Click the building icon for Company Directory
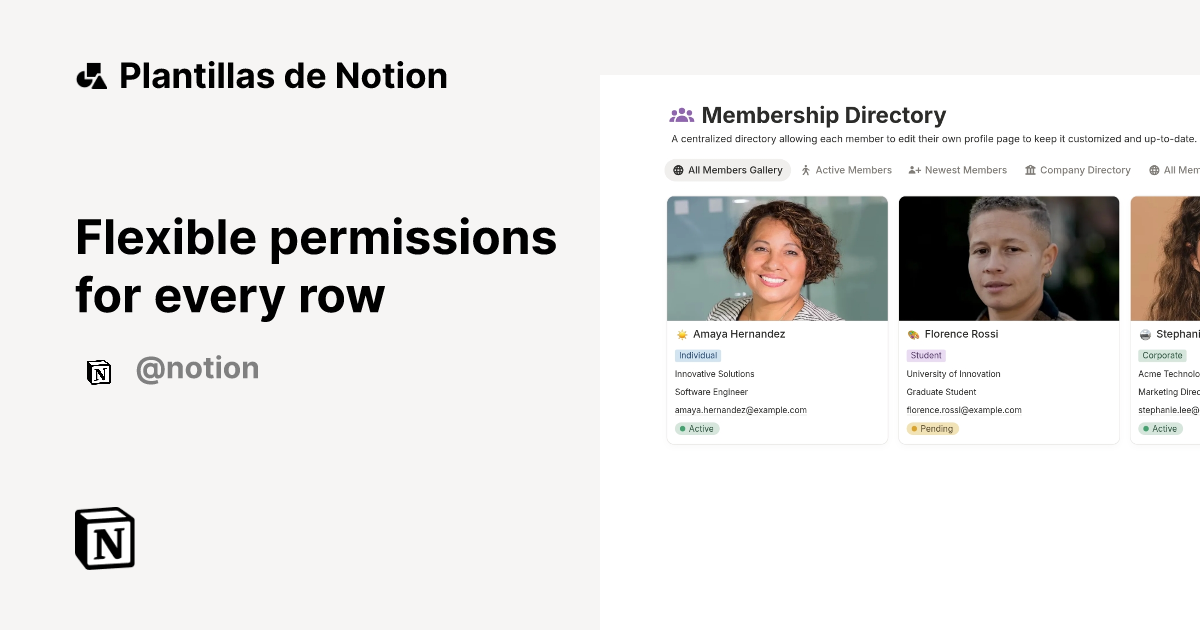This screenshot has height=630, width=1200. coord(1030,170)
